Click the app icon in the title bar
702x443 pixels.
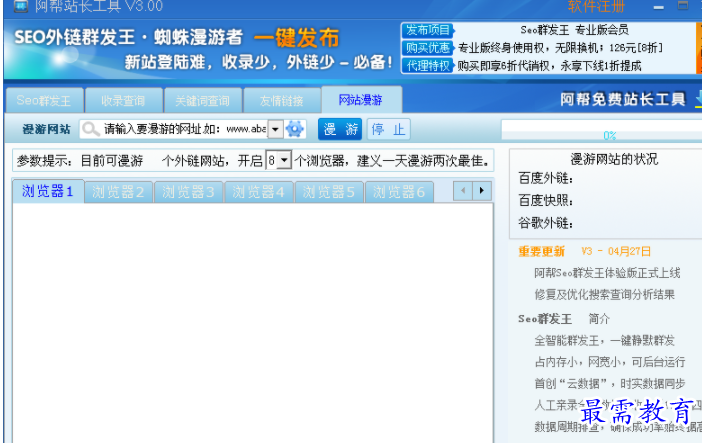click(x=21, y=6)
